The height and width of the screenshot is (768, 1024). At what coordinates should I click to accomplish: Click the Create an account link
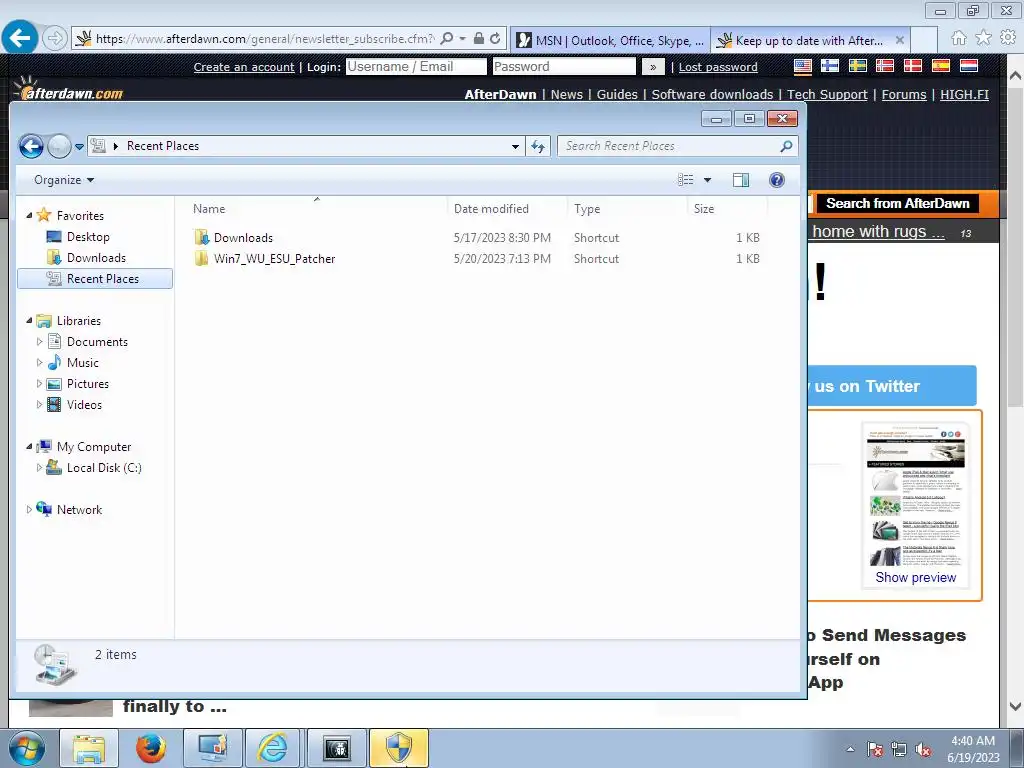244,67
